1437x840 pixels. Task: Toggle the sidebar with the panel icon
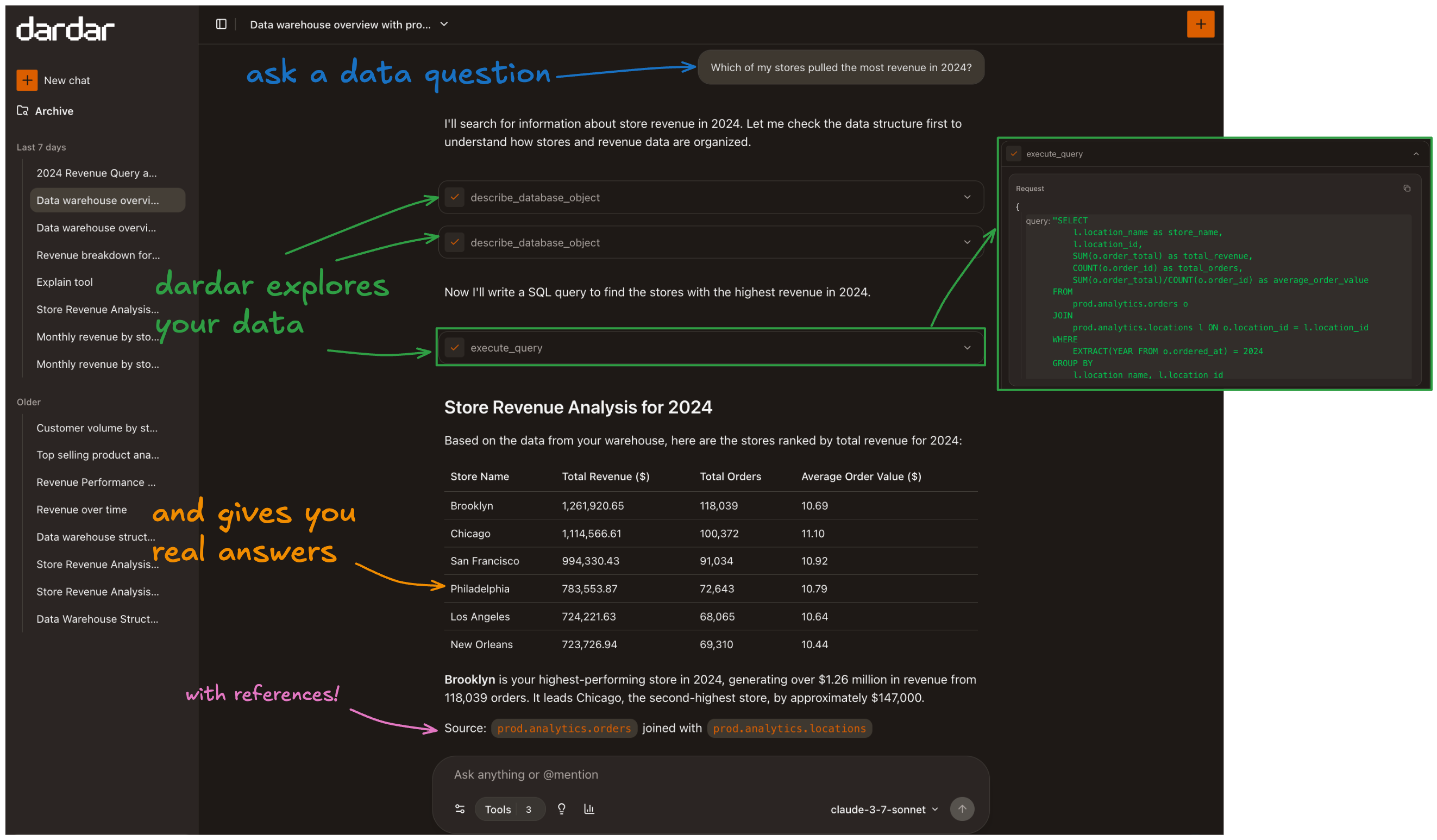[221, 24]
